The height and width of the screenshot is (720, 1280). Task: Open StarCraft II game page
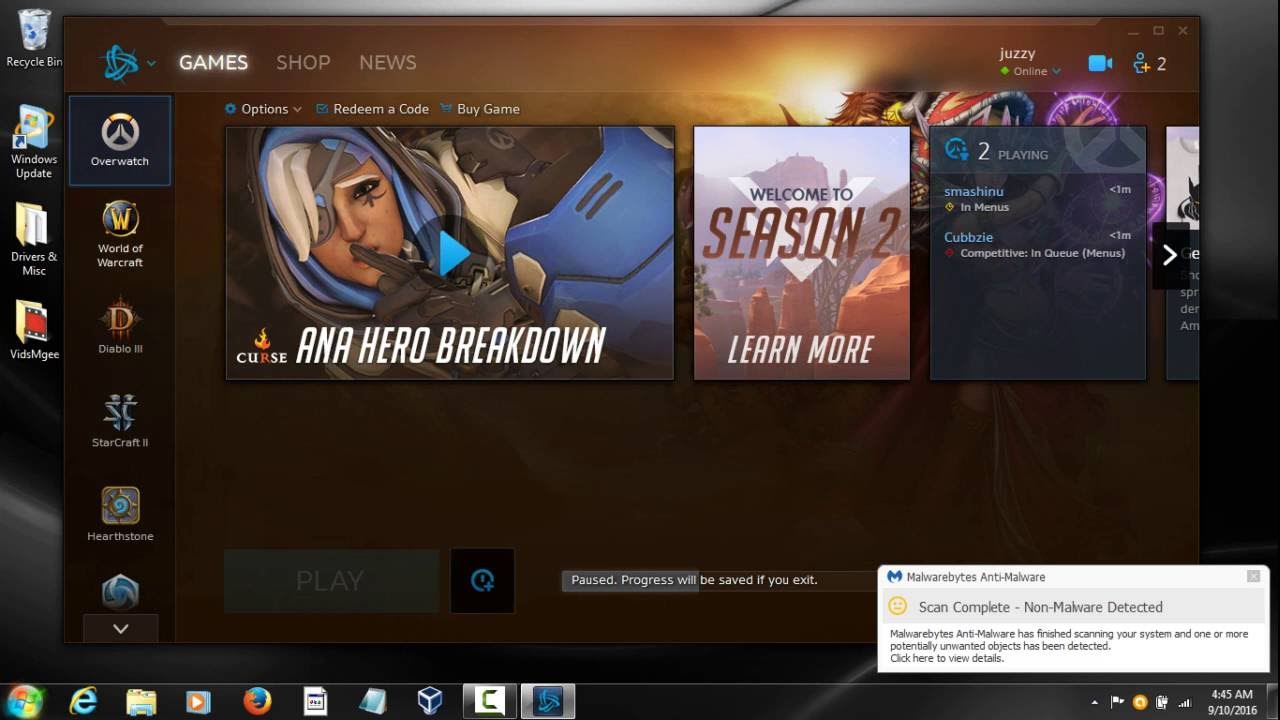point(120,420)
